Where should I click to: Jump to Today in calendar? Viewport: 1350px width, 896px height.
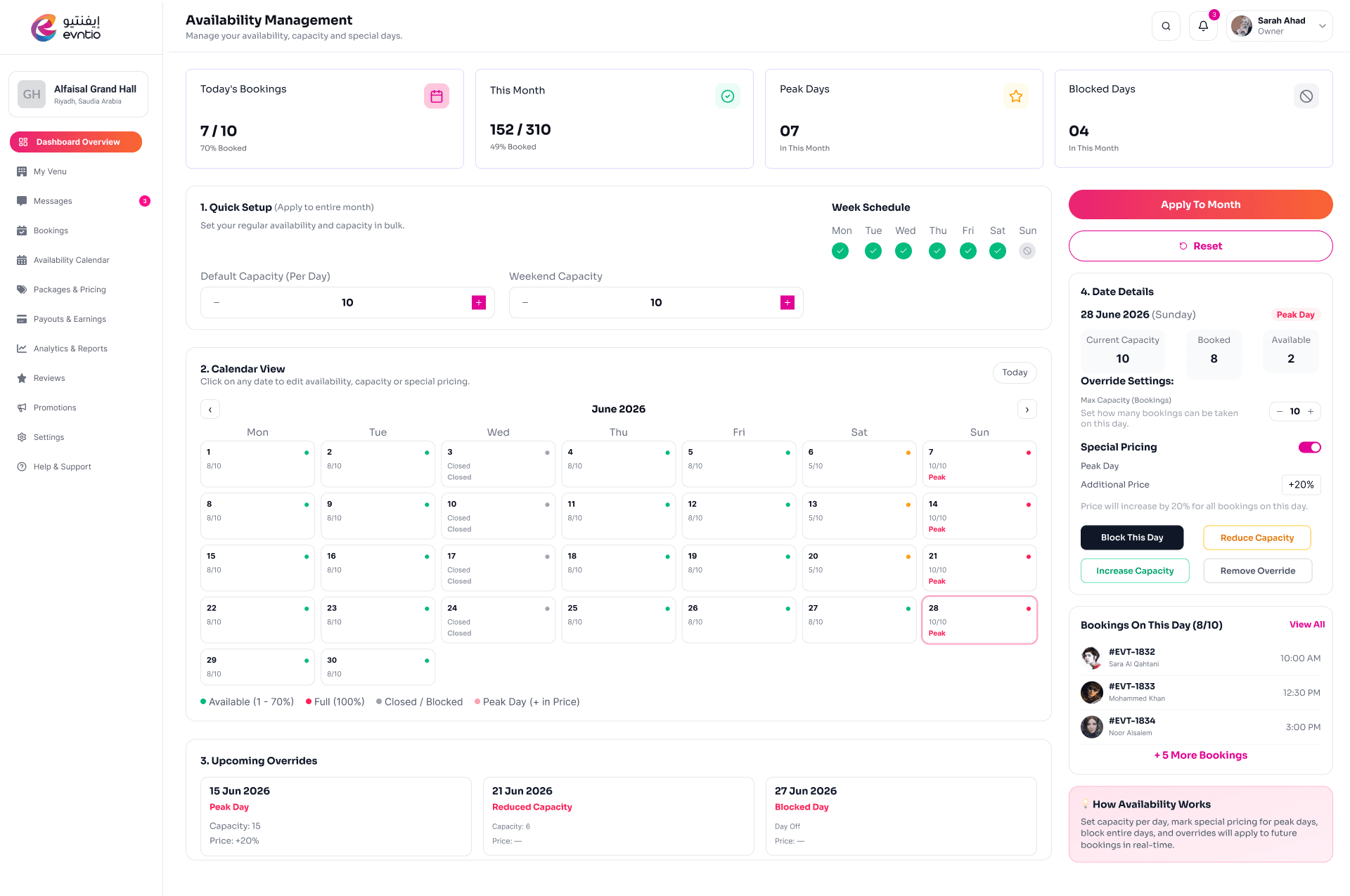point(1015,372)
